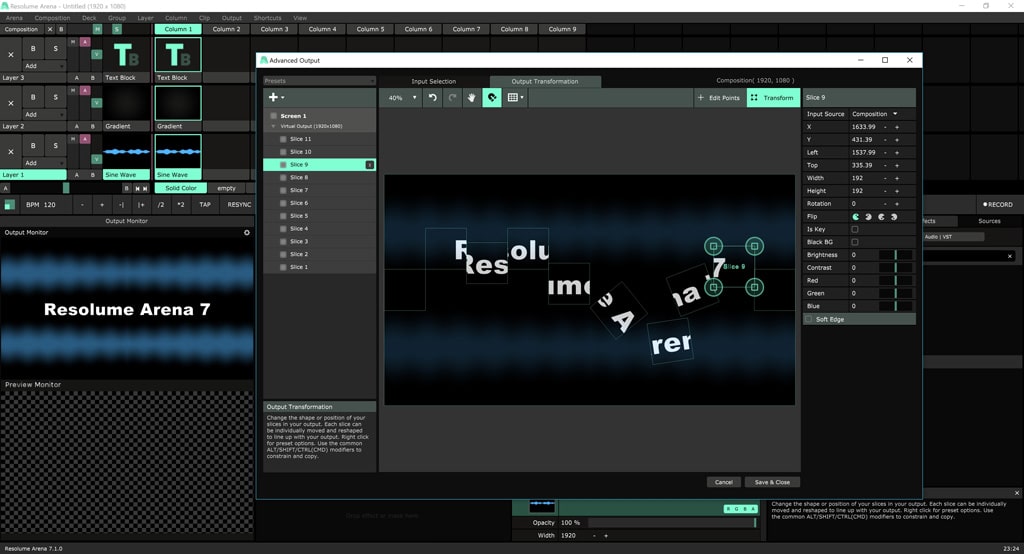
Task: Click the add screen plus icon
Action: click(274, 98)
